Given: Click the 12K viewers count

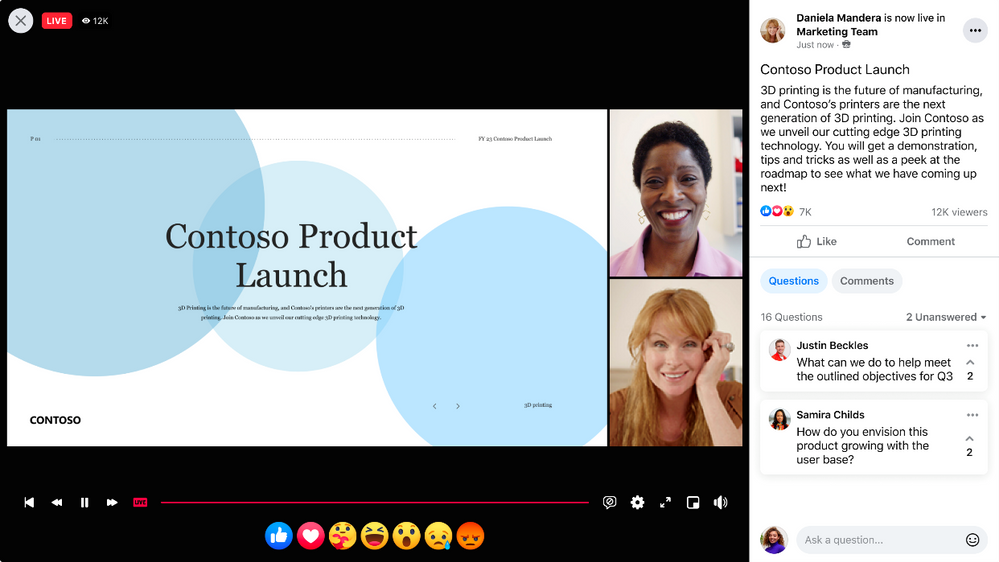Looking at the screenshot, I should point(959,212).
